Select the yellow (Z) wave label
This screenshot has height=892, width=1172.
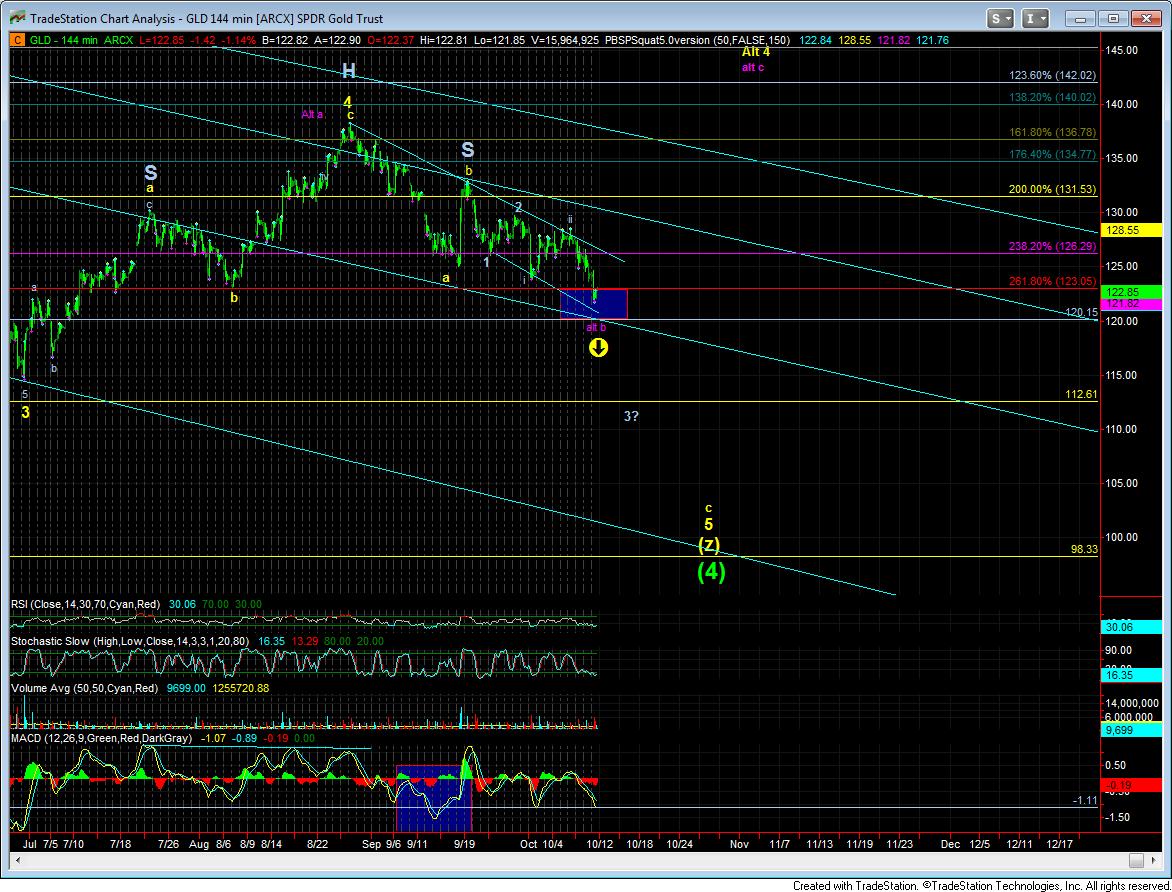(x=709, y=544)
